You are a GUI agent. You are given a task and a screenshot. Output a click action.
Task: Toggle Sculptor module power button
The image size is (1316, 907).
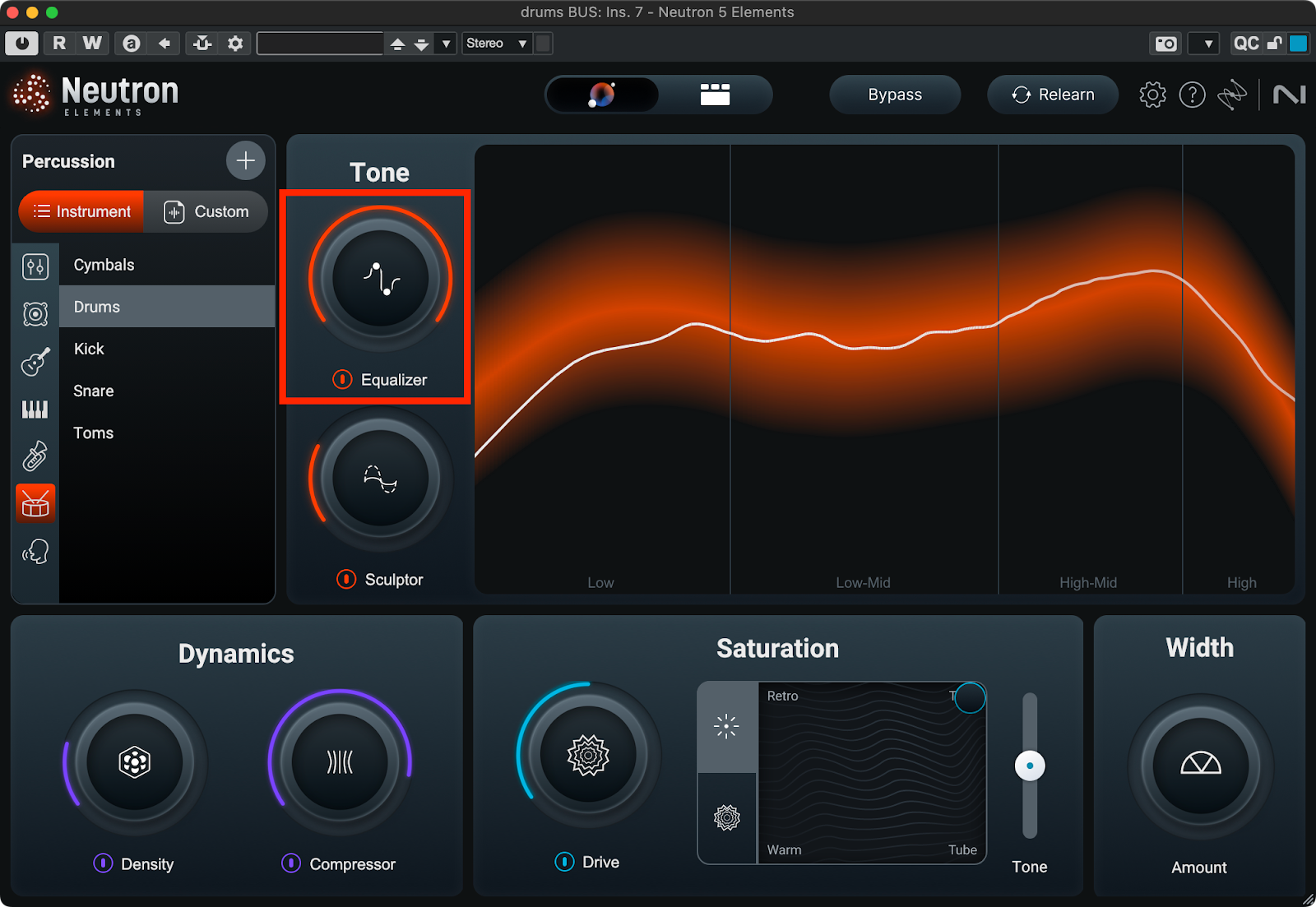(346, 579)
